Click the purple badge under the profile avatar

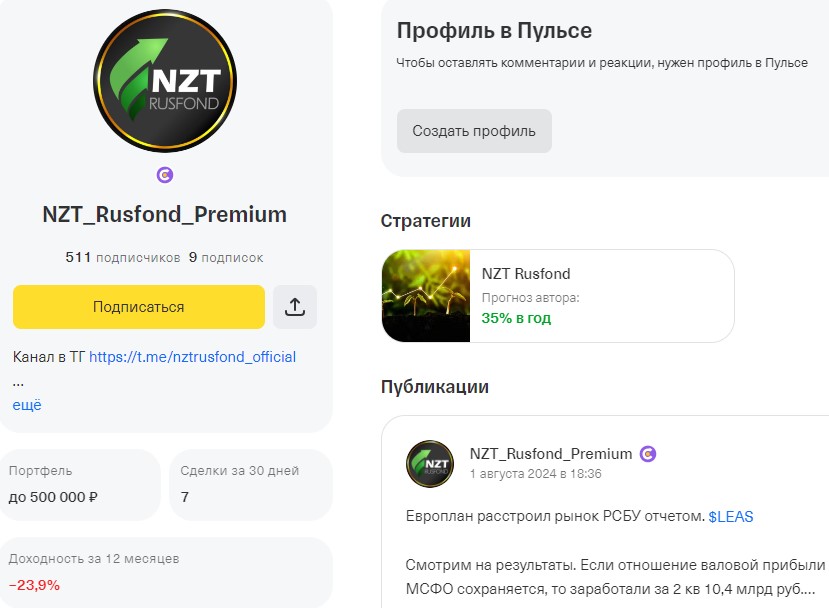165,175
